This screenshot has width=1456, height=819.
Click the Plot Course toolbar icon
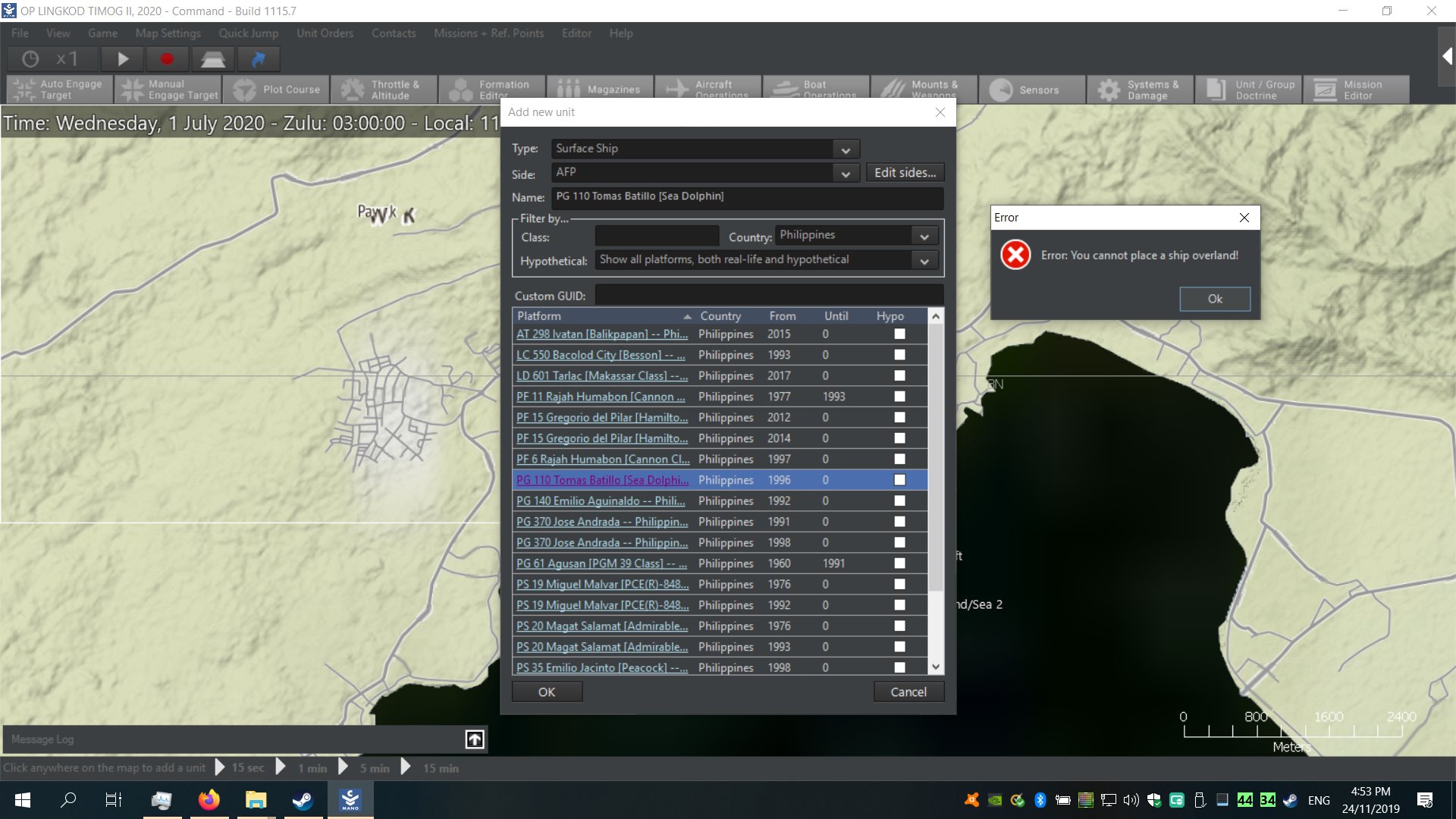(277, 89)
